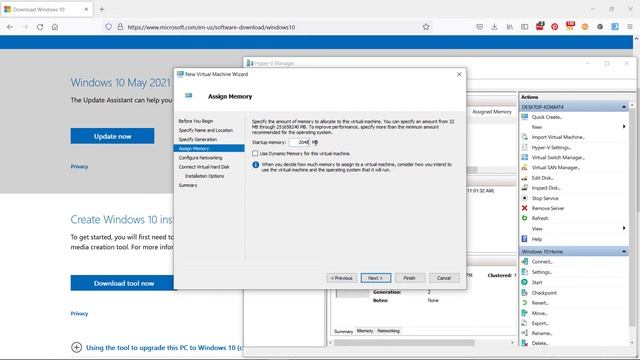Switch to Memory tab in Hyper-V details
The height and width of the screenshot is (360, 640).
[x=365, y=331]
